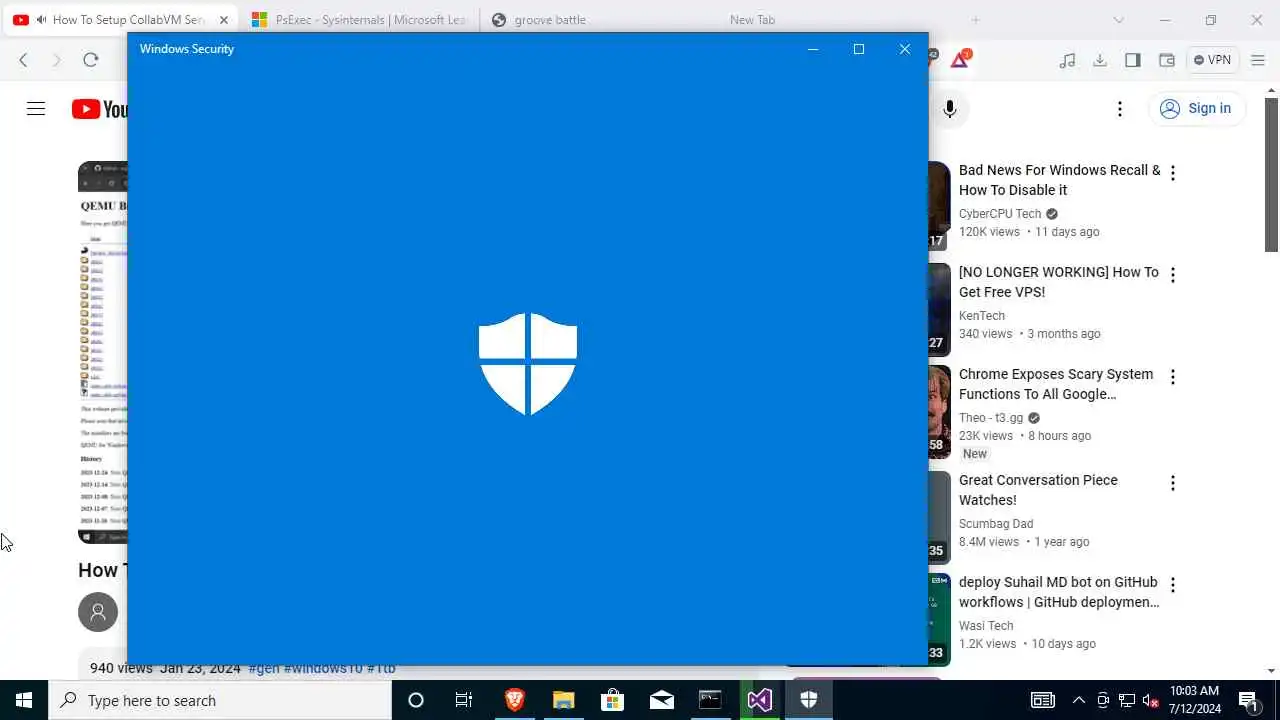Open Task View on taskbar
Screen dimensions: 1280x720
click(464, 700)
